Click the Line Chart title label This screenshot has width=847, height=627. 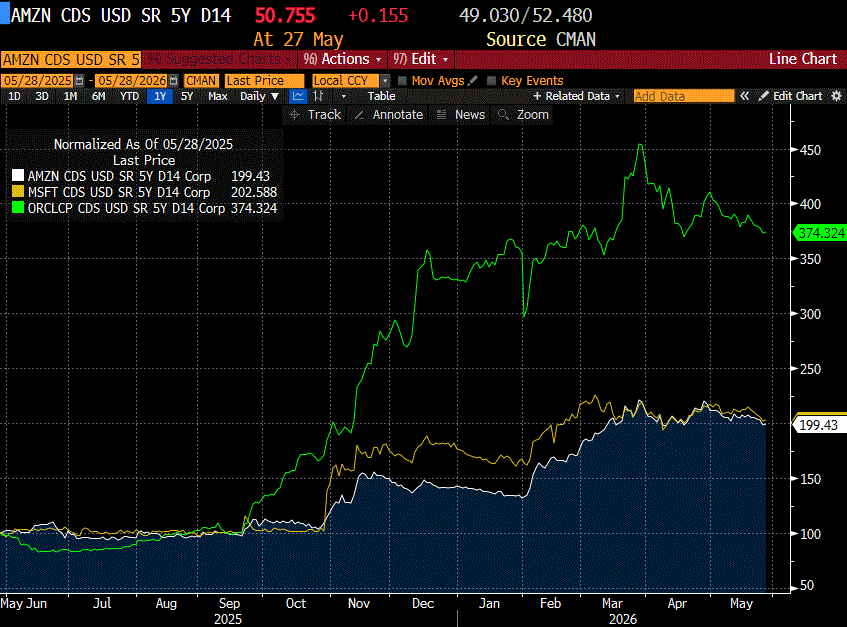803,59
